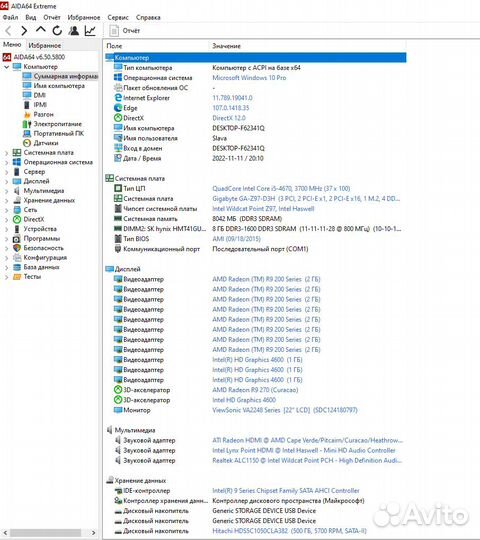Click the IDE-контроллер row icon

[x=118, y=490]
